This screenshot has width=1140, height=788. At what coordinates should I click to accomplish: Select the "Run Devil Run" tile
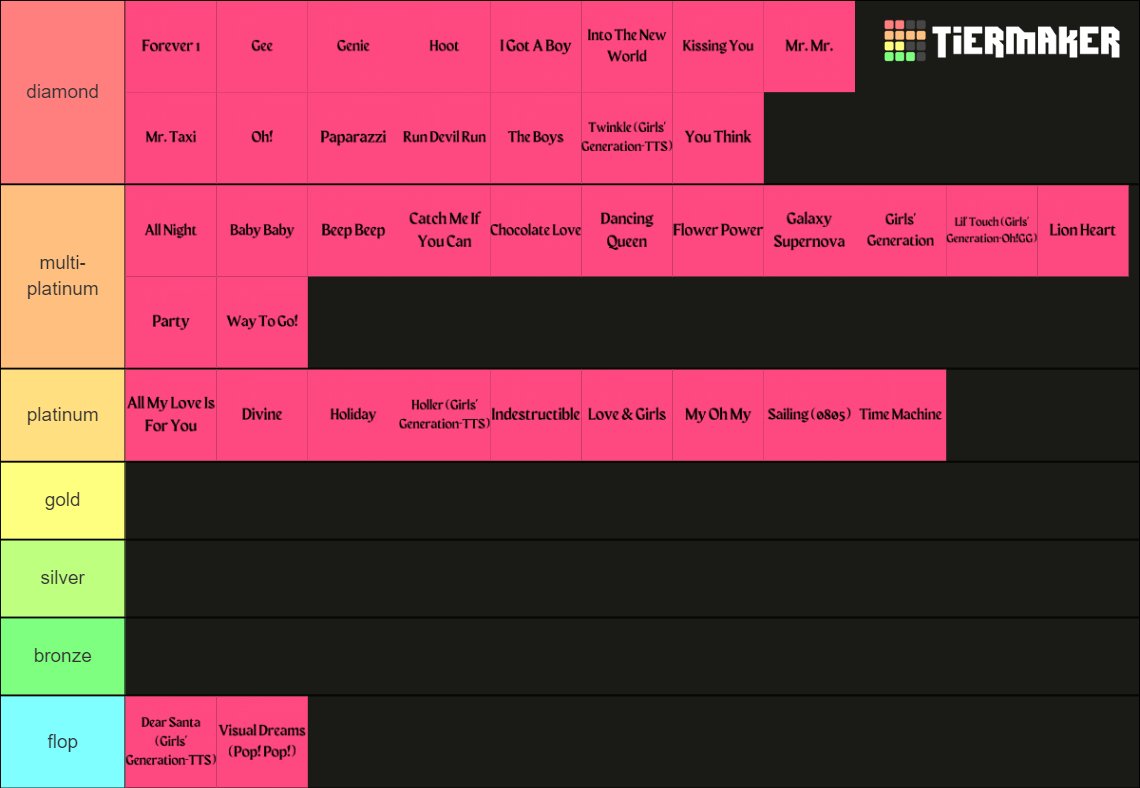[x=444, y=137]
